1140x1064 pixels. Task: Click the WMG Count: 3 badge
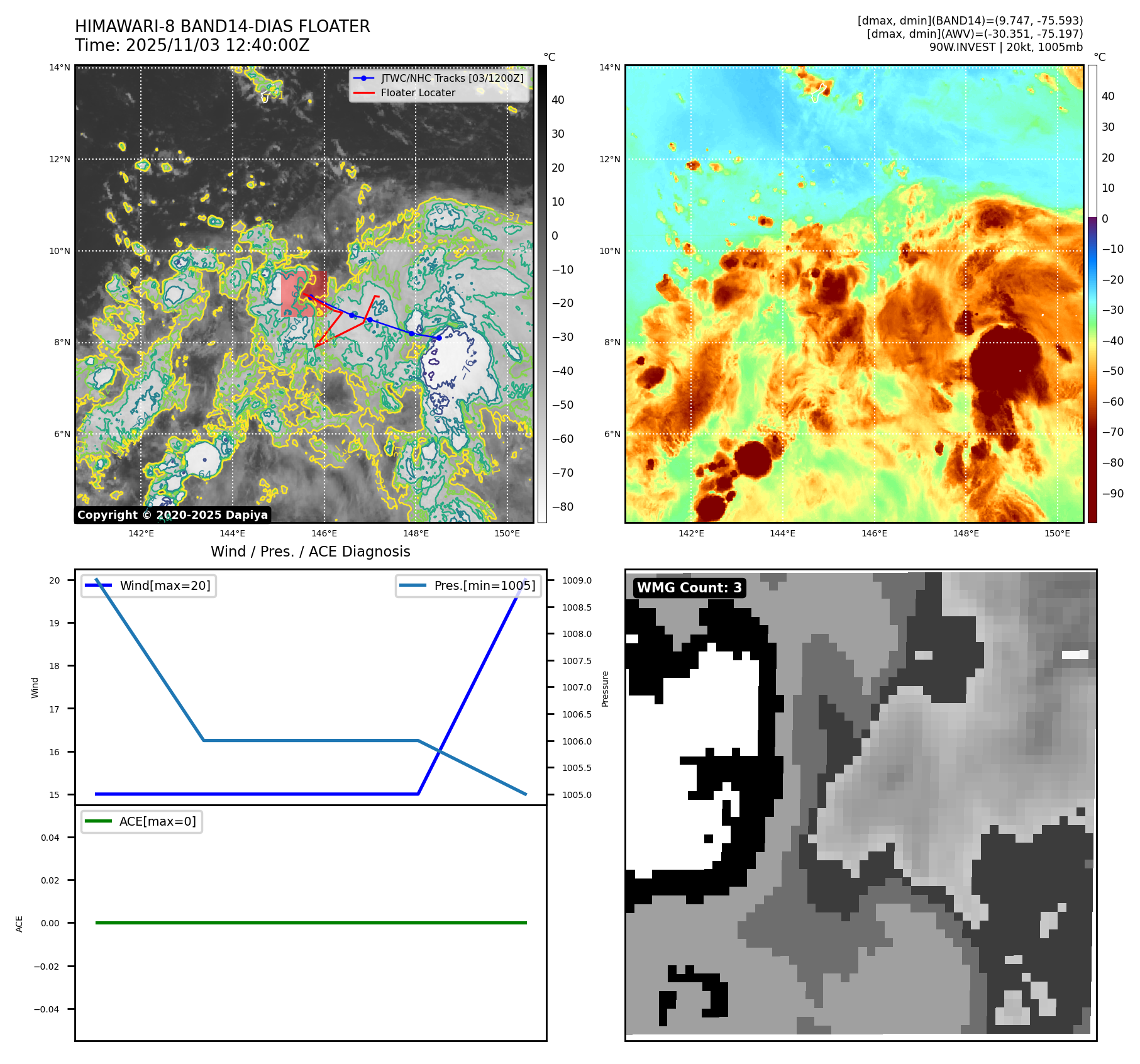click(689, 587)
